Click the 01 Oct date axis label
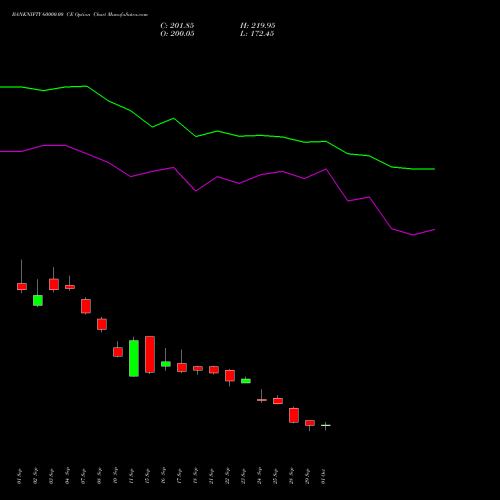Viewport: 500px width, 500px height. (323, 476)
